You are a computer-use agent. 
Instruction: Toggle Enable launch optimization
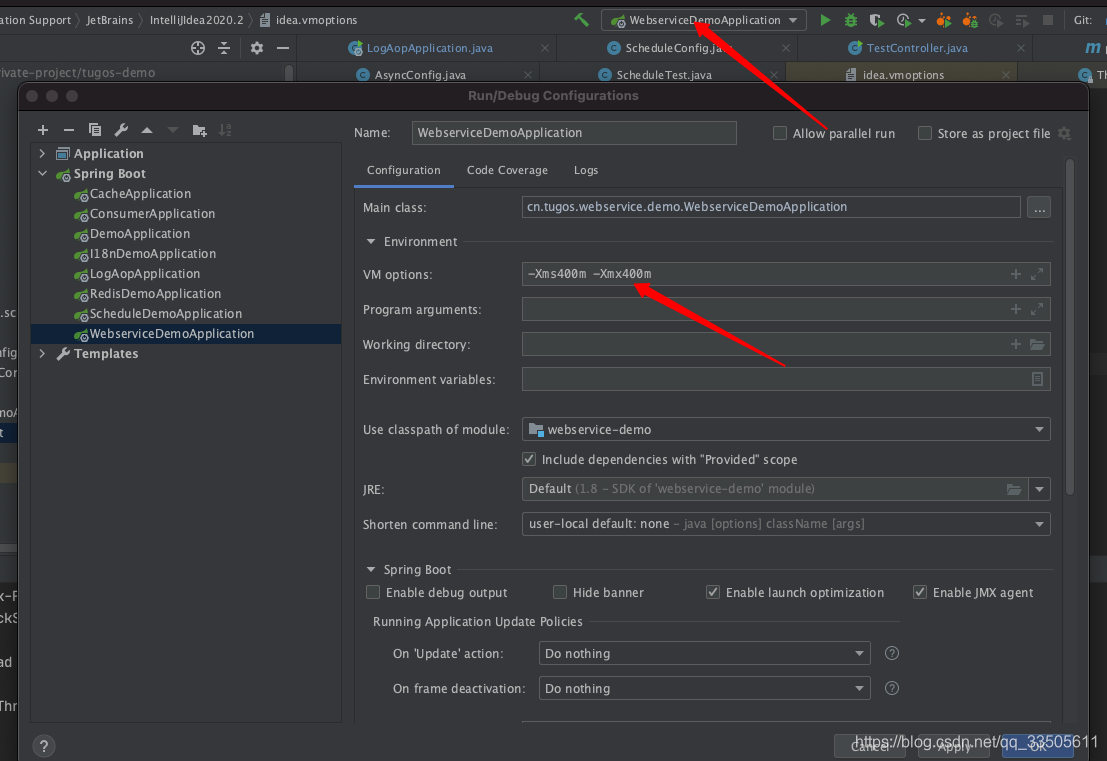(713, 592)
